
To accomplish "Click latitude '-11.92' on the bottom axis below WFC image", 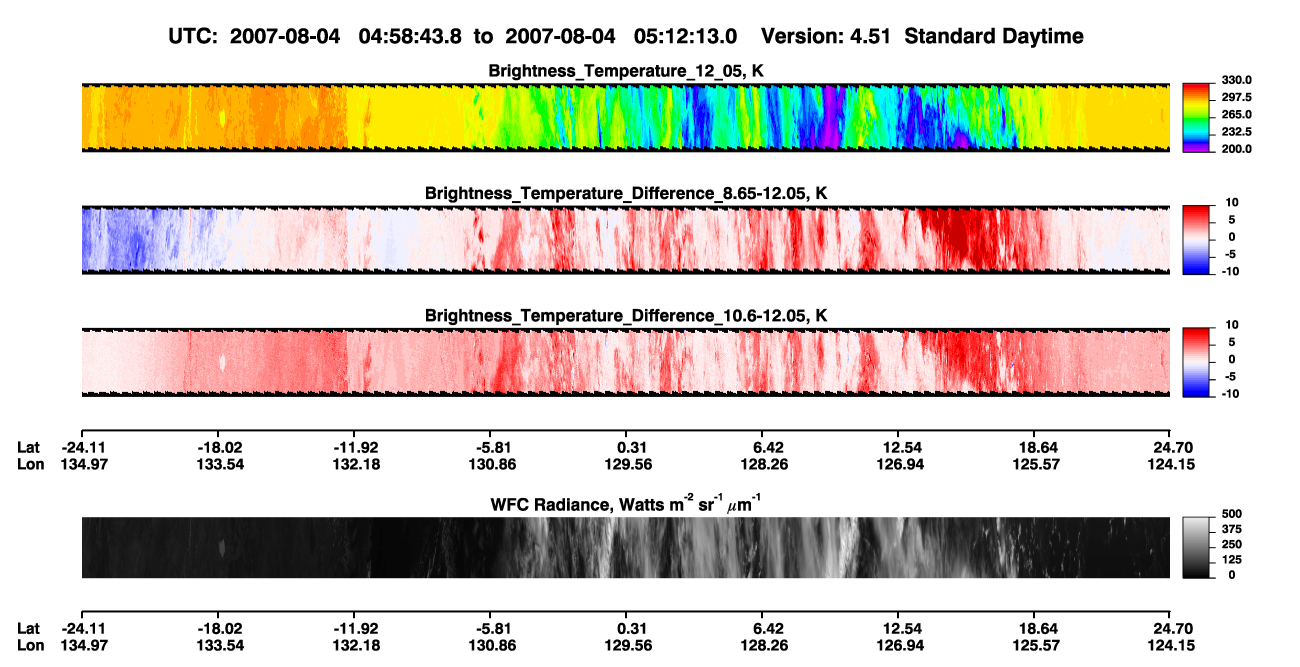I will click(357, 628).
